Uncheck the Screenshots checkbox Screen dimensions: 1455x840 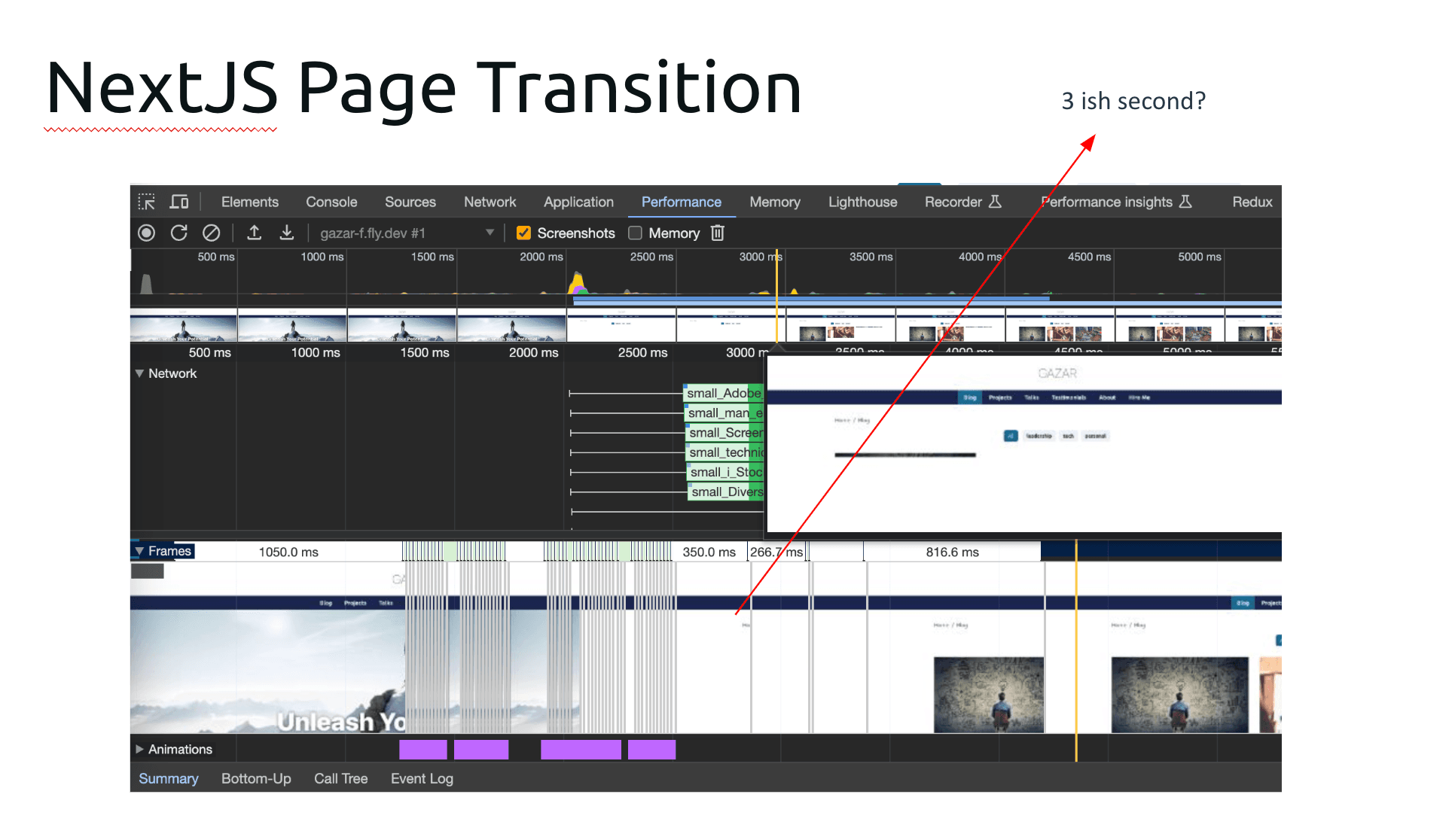point(523,233)
